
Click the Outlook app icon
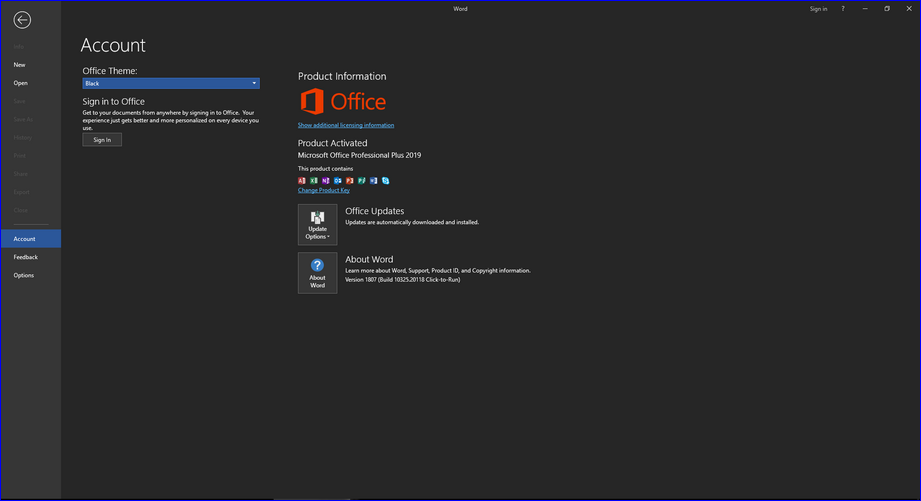tap(338, 180)
